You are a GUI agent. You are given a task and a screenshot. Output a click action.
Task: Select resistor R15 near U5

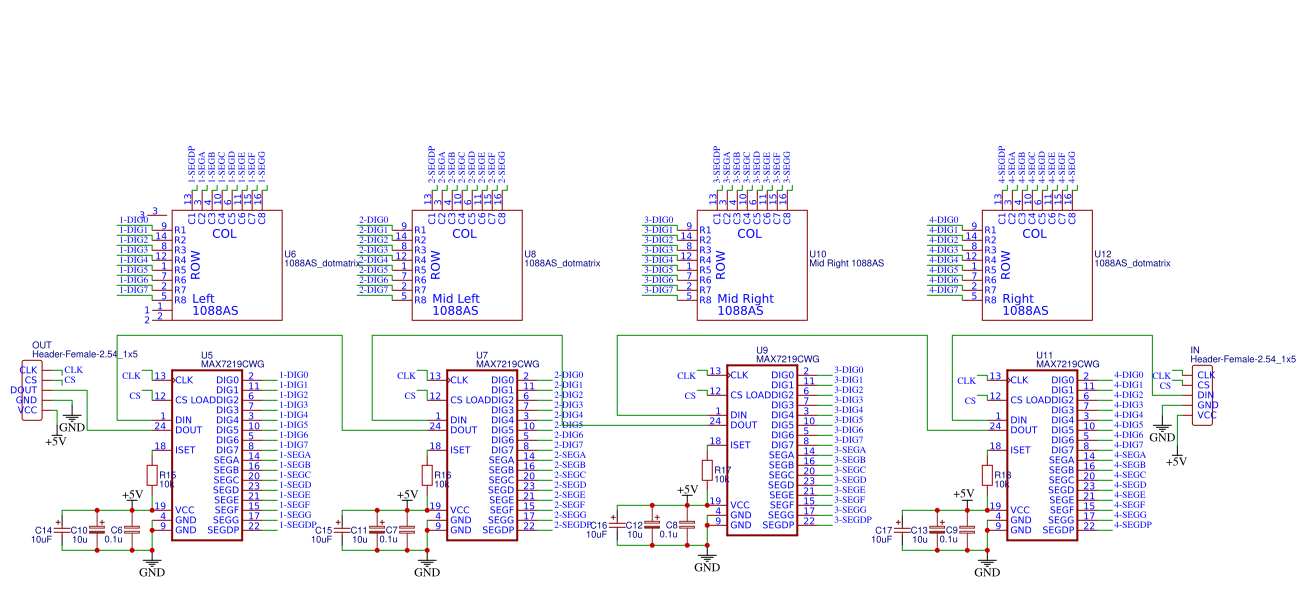[x=152, y=475]
